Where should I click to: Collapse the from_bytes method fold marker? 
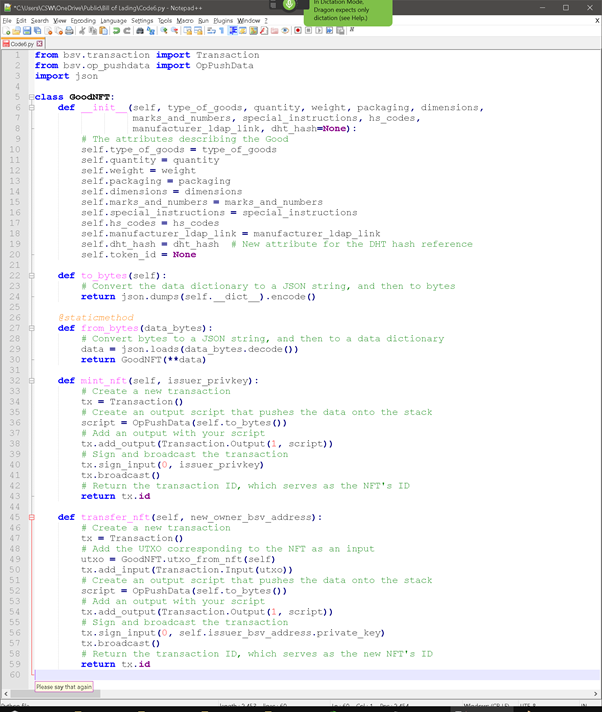click(x=31, y=328)
